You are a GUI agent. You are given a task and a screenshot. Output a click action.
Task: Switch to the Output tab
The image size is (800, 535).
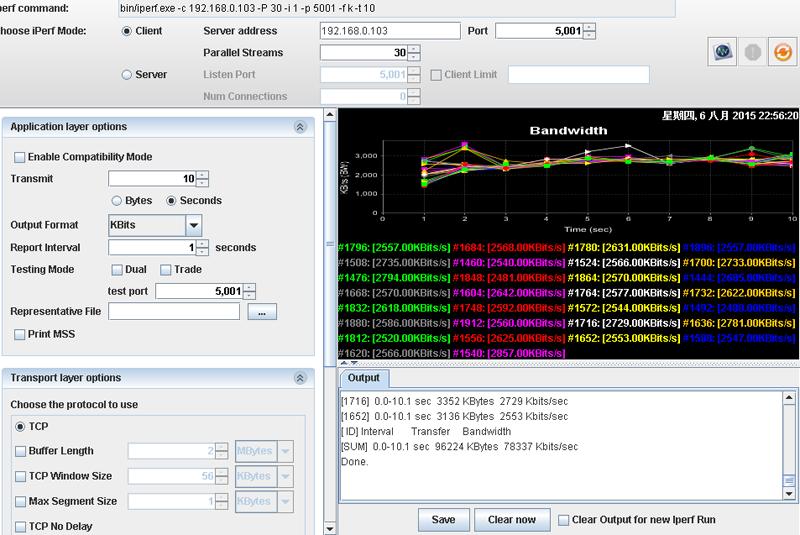coord(363,378)
